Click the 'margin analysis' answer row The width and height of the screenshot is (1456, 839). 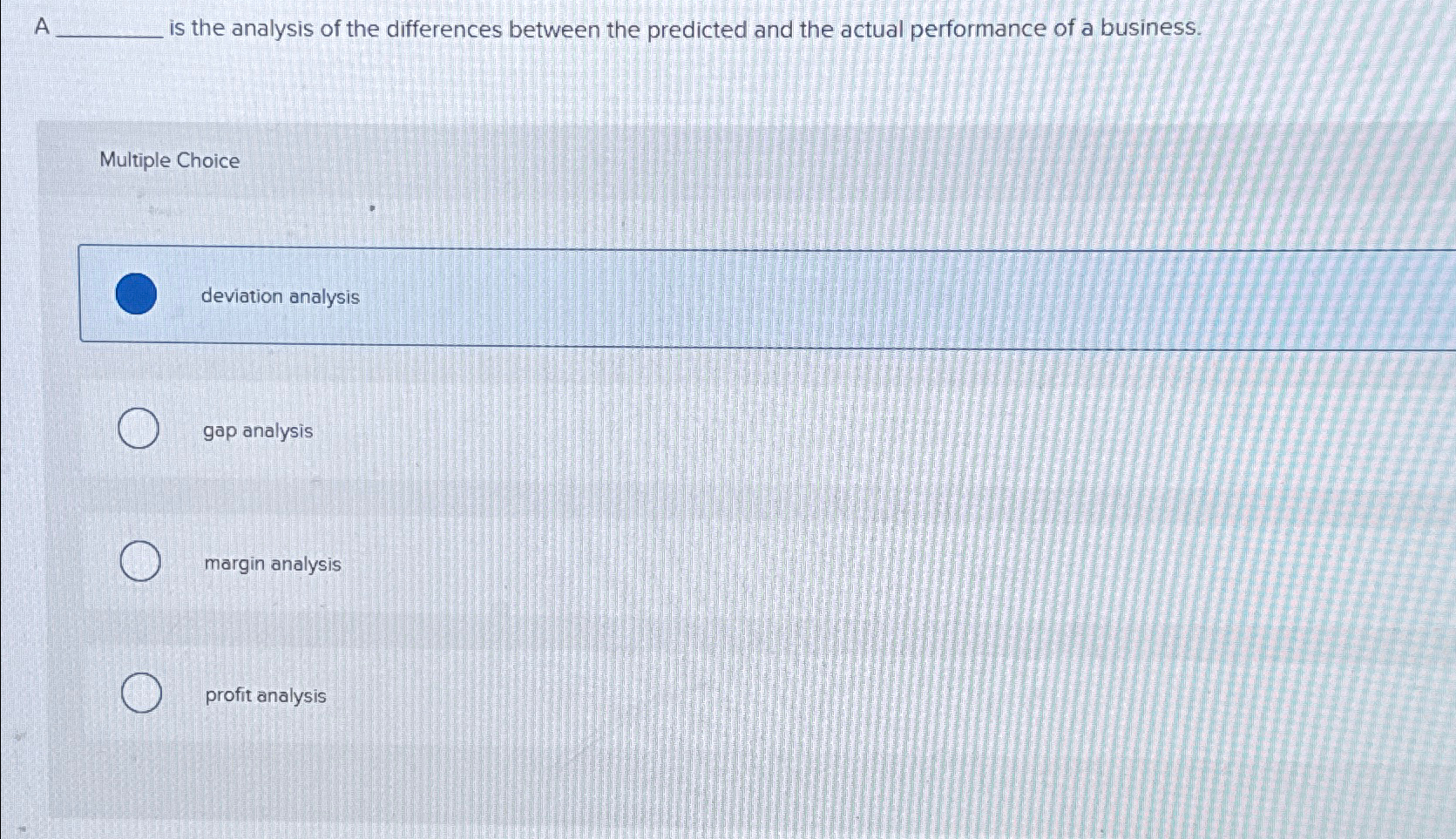pyautogui.click(x=610, y=563)
